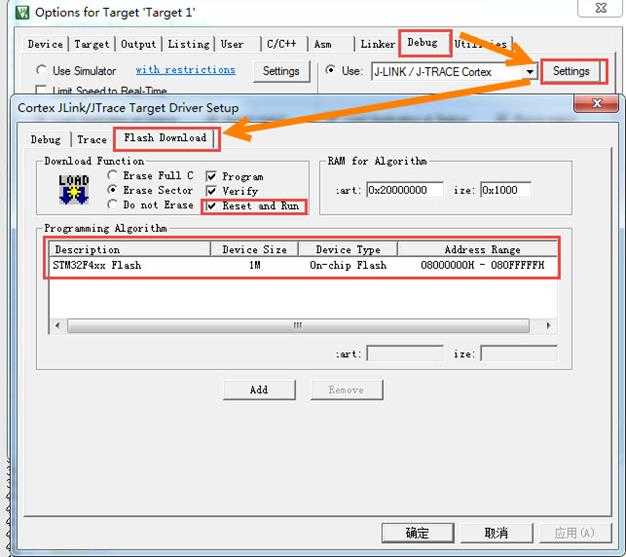Click the right scroll arrow of algorithm list

point(548,325)
